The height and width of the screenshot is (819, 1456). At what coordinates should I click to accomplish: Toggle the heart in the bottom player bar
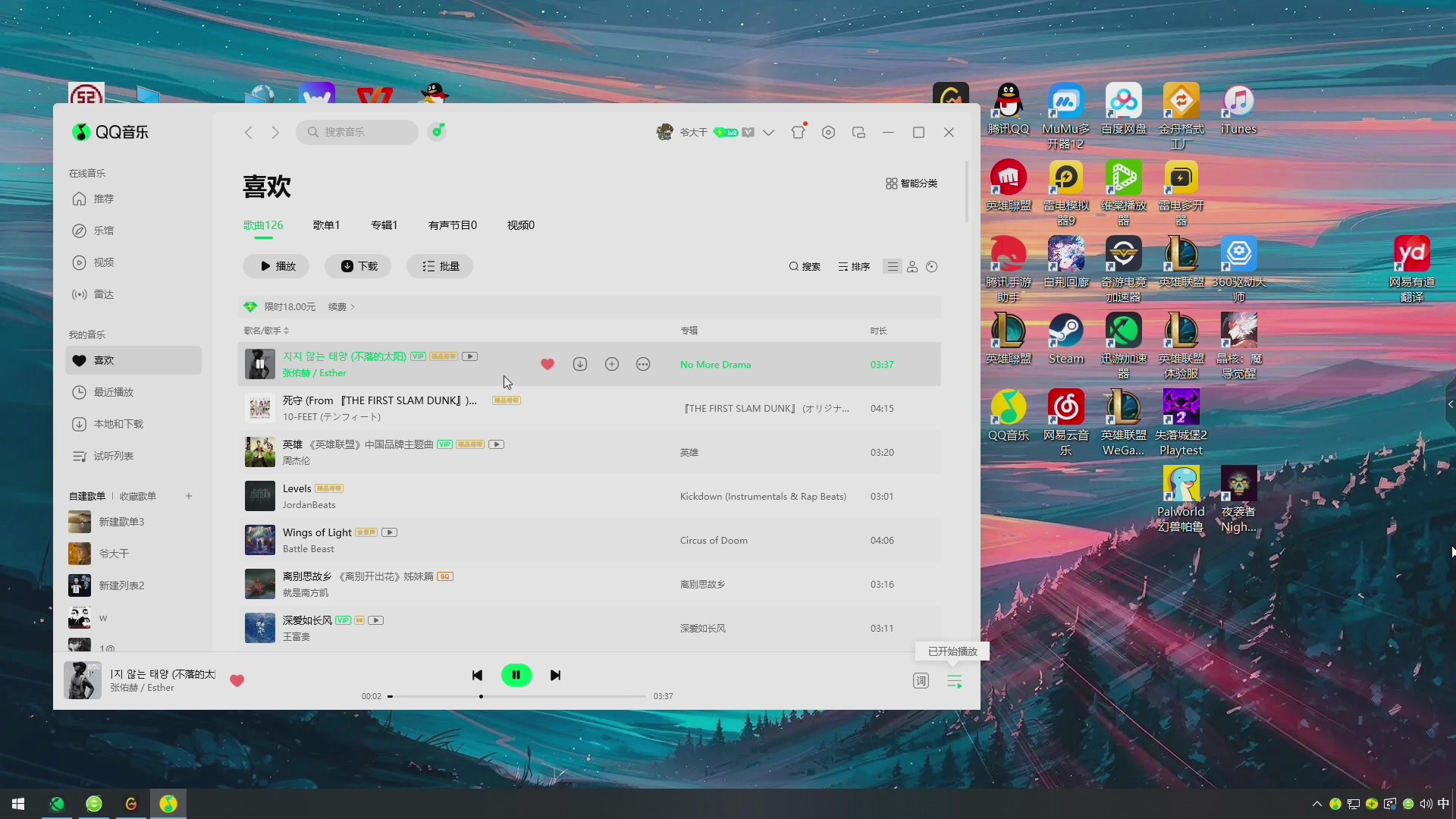[x=237, y=680]
